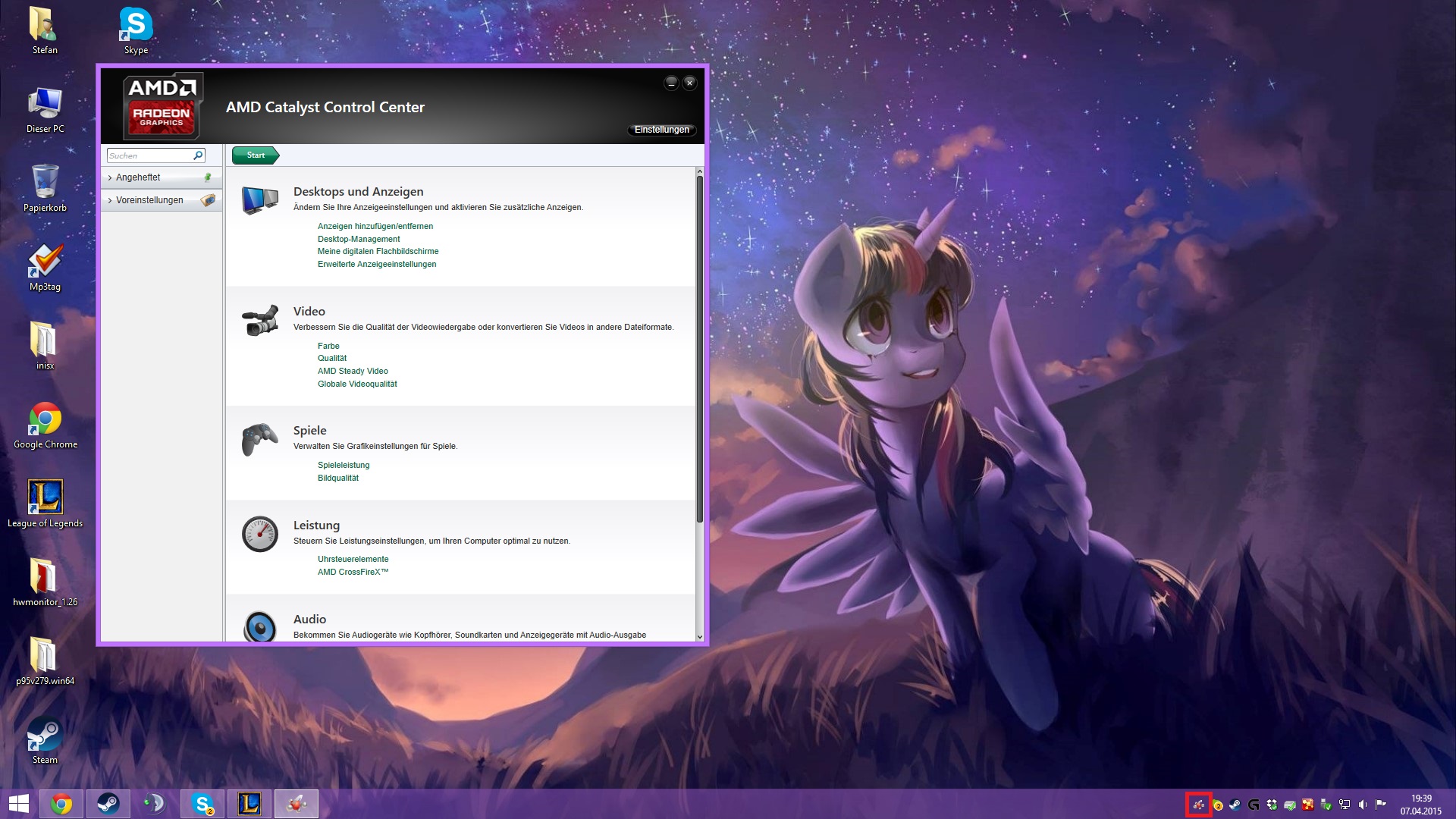Select the Stefan user folder icon
The width and height of the screenshot is (1456, 819).
pyautogui.click(x=45, y=32)
